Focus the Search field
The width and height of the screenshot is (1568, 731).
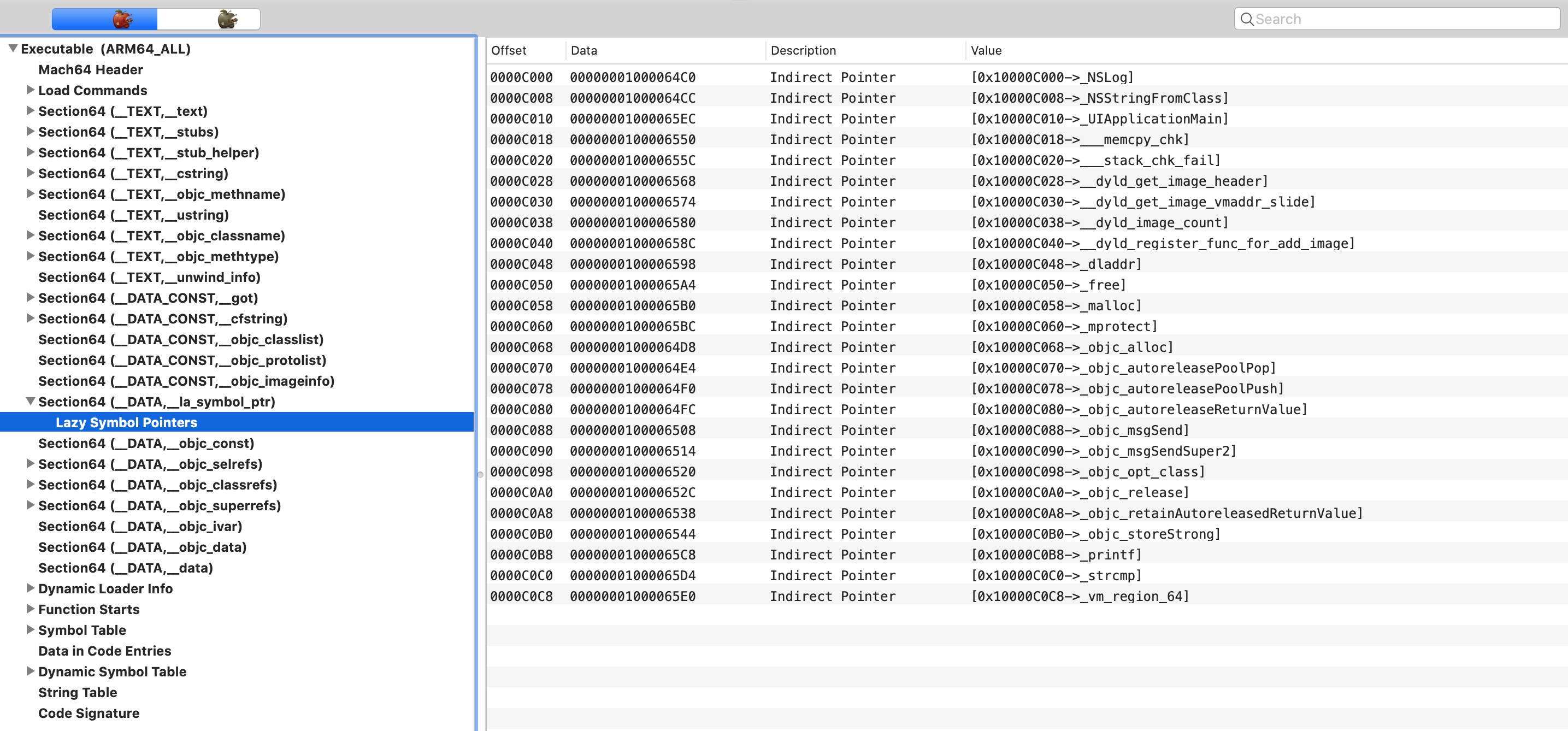click(1398, 19)
